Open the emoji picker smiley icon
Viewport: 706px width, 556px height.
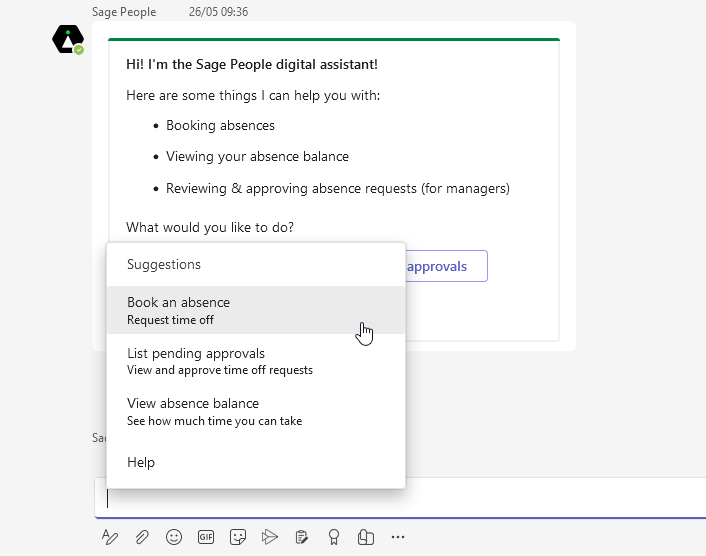174,537
